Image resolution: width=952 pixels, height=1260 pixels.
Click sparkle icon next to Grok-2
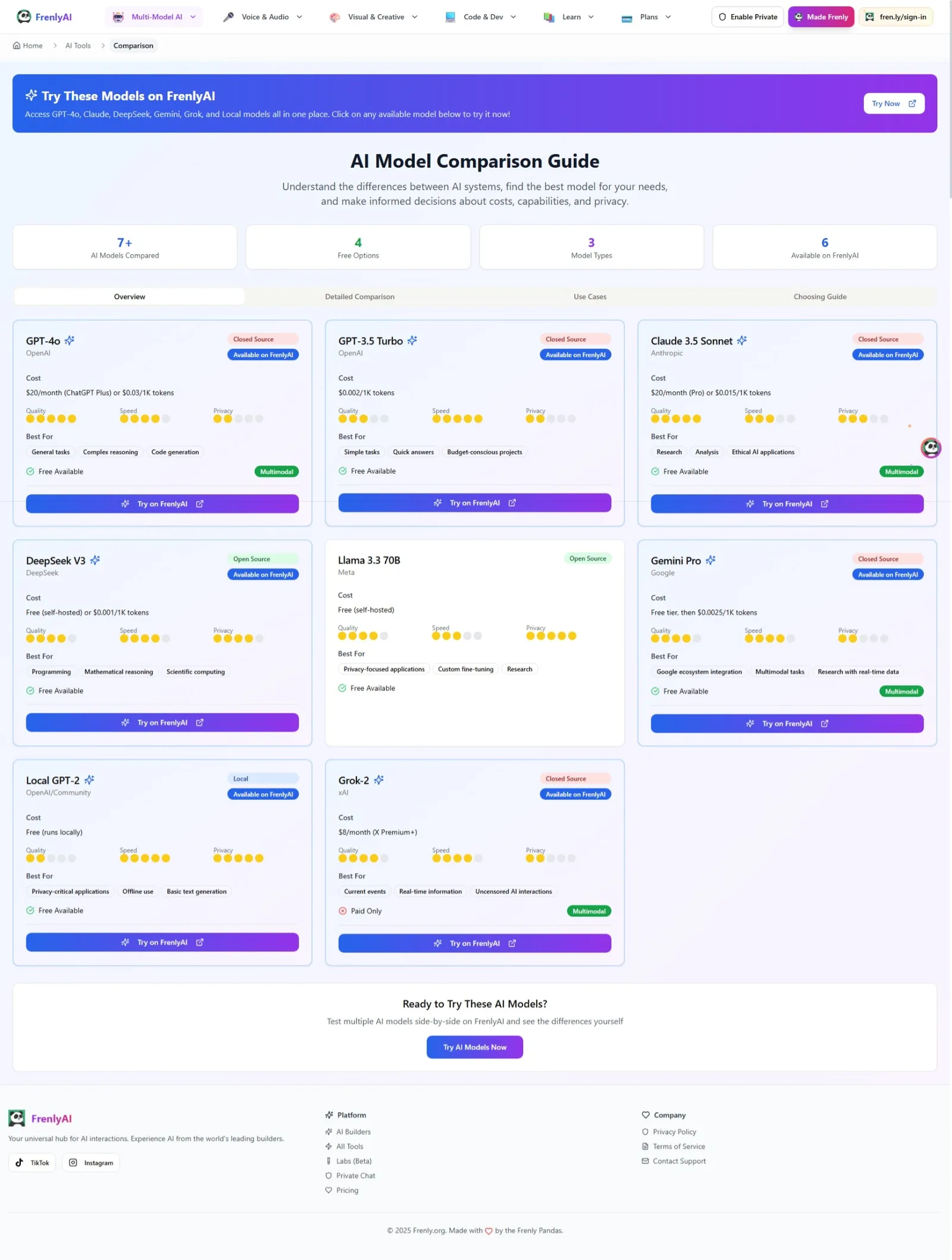point(378,780)
